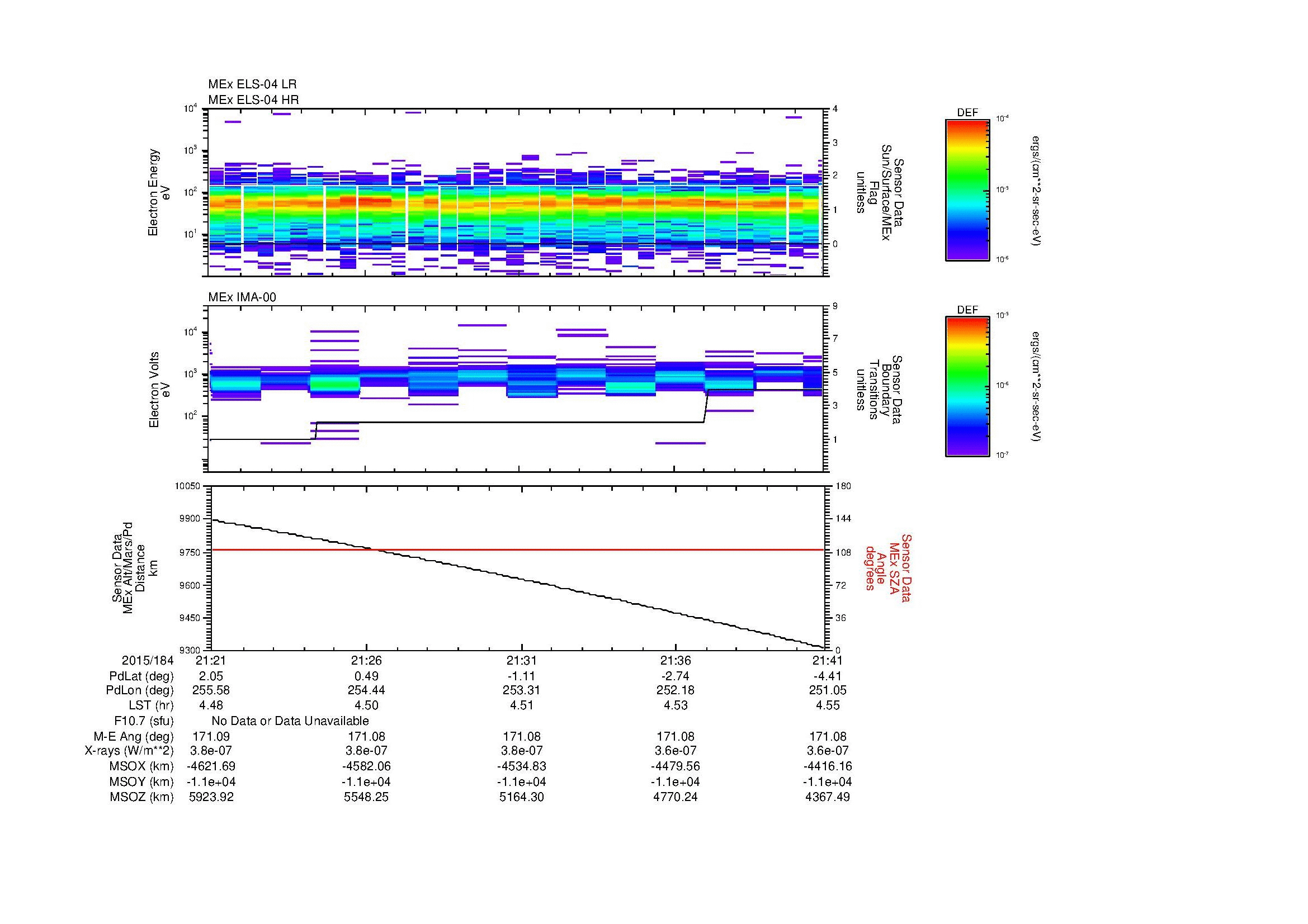1308x924 pixels.
Task: Click the MSOZ value '5923.92'
Action: [211, 797]
